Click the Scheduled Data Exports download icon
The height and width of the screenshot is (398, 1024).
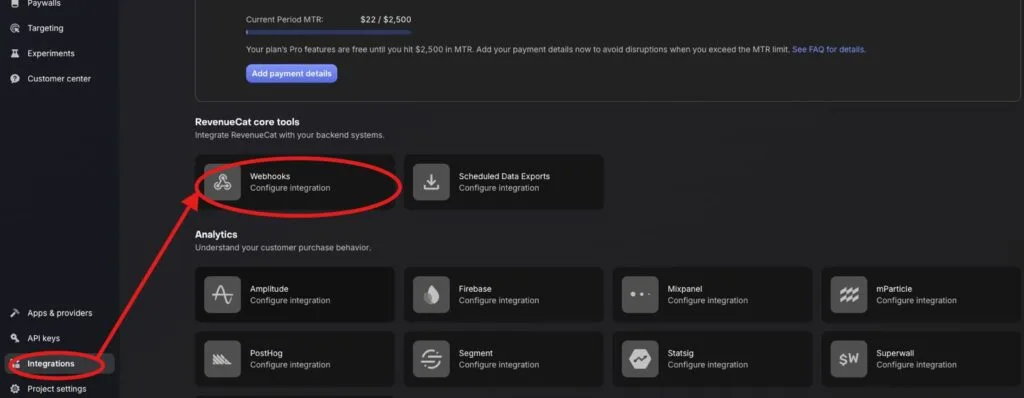pos(431,182)
